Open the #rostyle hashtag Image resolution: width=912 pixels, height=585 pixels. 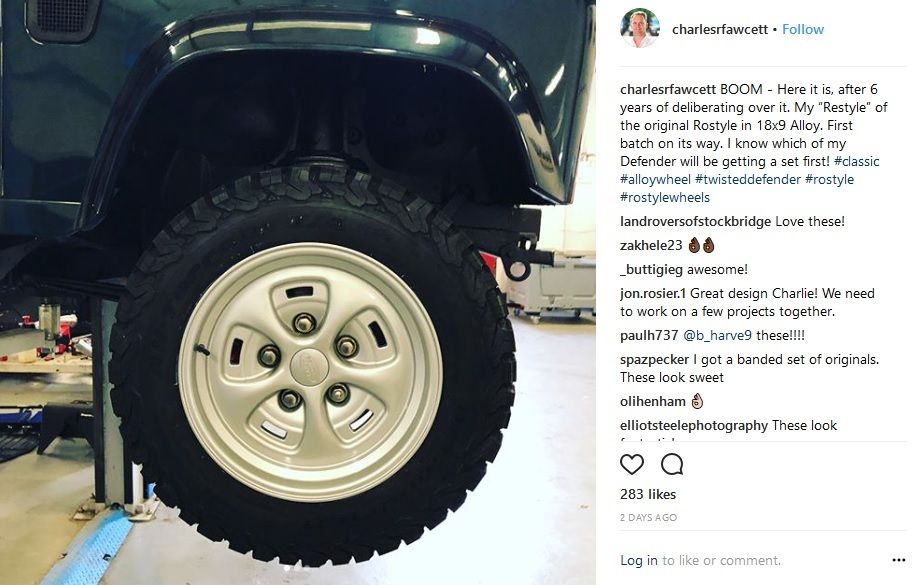pyautogui.click(x=829, y=179)
